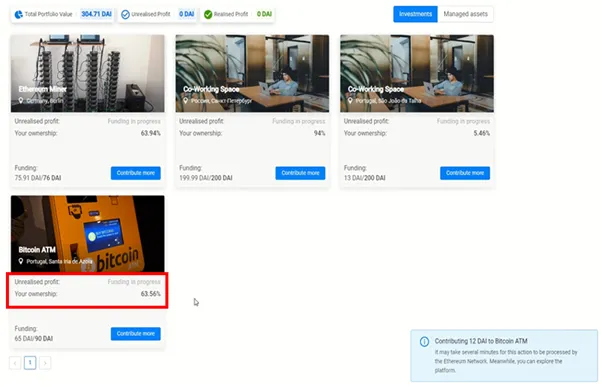Click Funding in progress on Ethereum Miner card

point(134,121)
